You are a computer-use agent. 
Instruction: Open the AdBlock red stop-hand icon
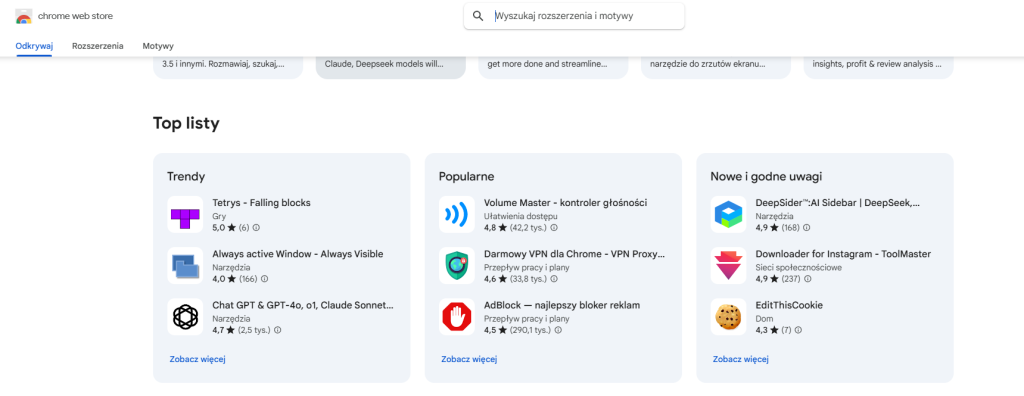click(x=456, y=317)
